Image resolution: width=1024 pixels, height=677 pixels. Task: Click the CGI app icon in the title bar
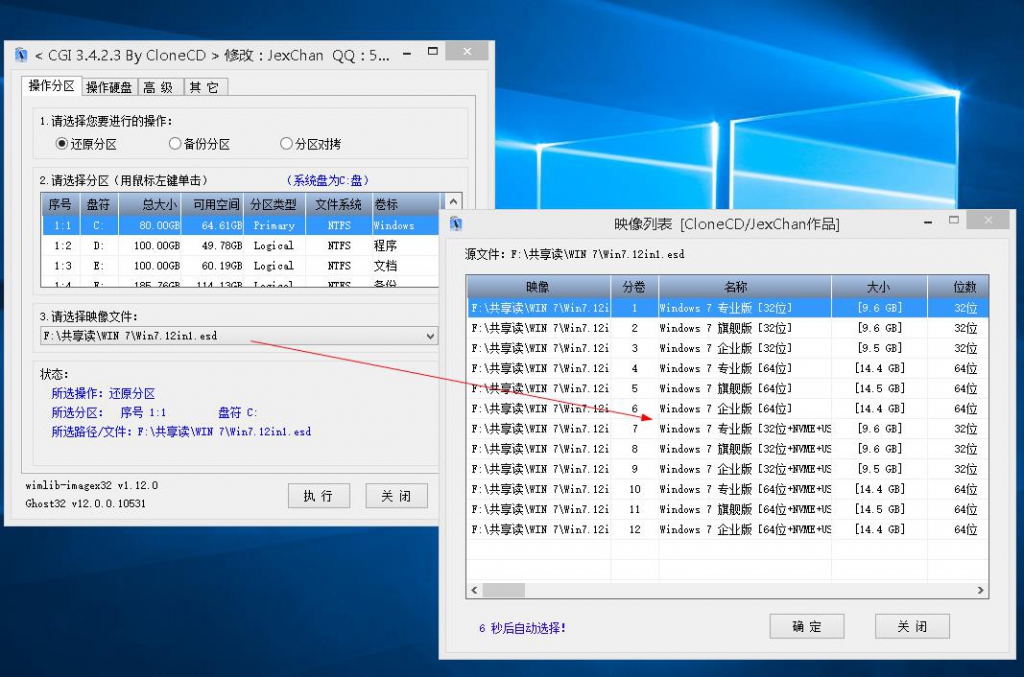pos(21,55)
